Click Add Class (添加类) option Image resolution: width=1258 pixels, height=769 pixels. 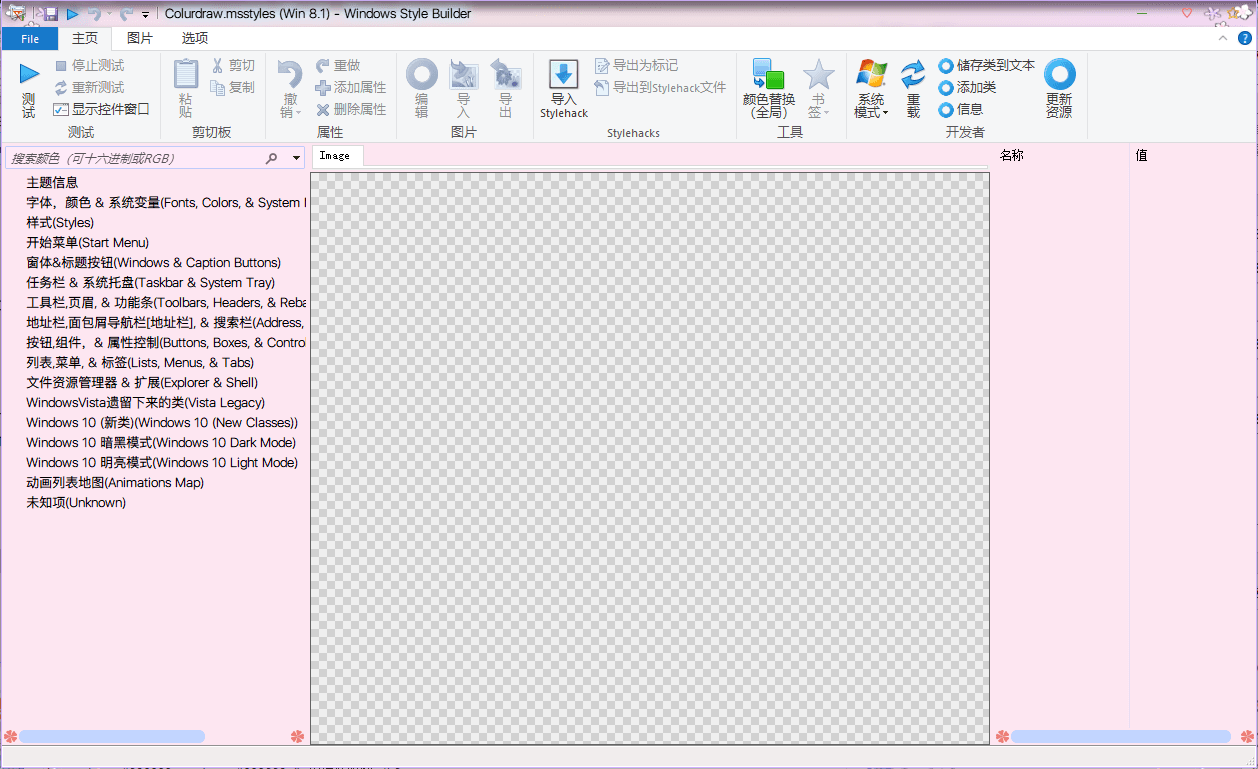pyautogui.click(x=967, y=87)
